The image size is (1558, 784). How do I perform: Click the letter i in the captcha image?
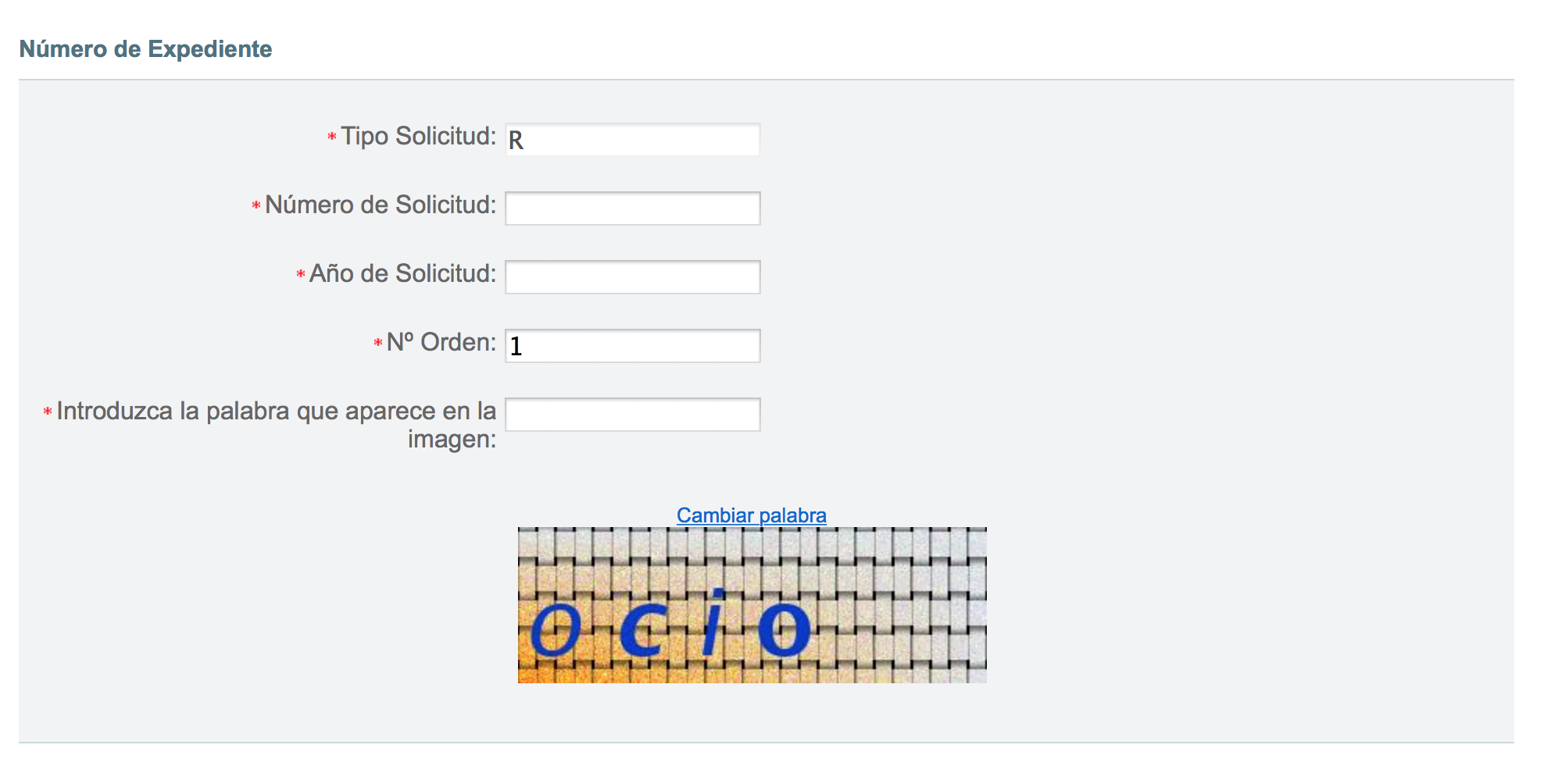click(x=714, y=623)
